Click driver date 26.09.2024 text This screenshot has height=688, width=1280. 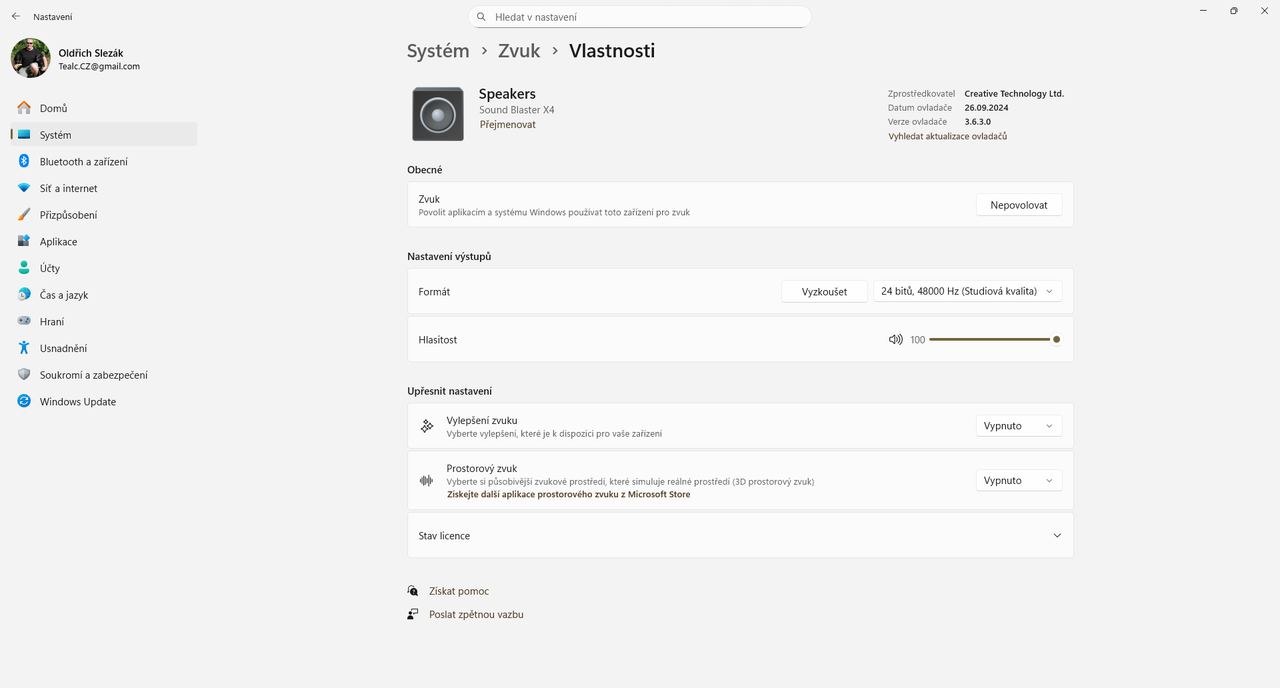pos(986,108)
